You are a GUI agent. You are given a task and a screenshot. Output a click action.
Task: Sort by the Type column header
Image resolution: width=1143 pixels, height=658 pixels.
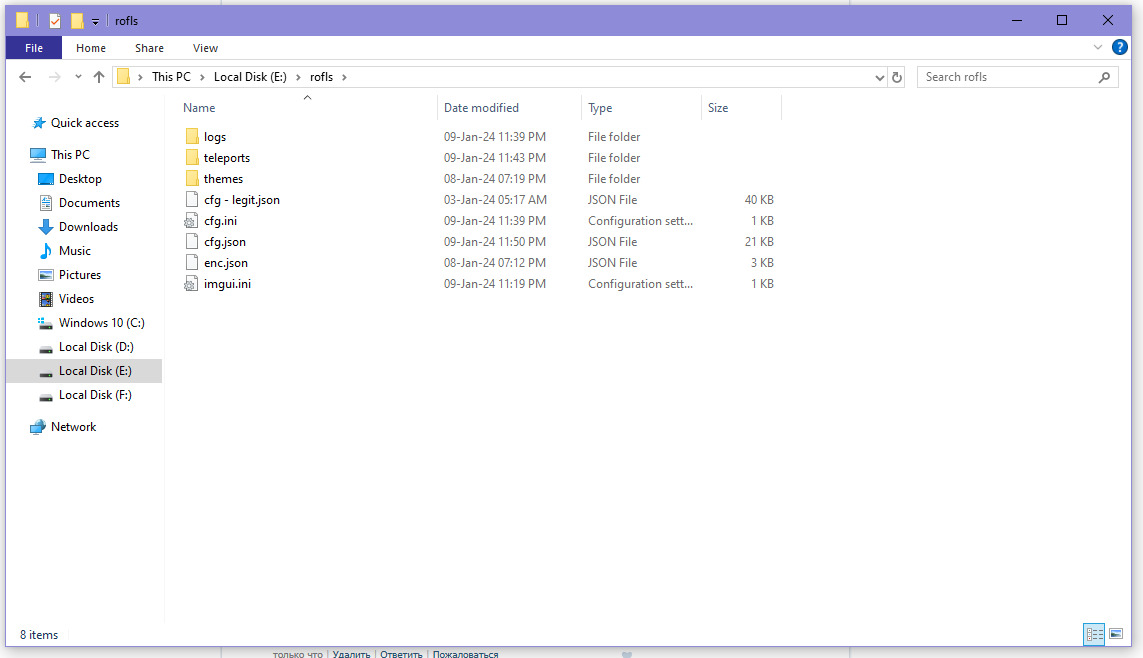(600, 108)
